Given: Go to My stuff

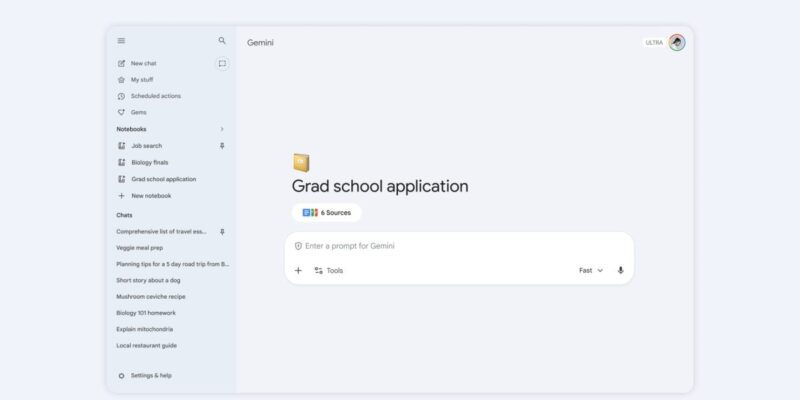Looking at the screenshot, I should pyautogui.click(x=142, y=80).
